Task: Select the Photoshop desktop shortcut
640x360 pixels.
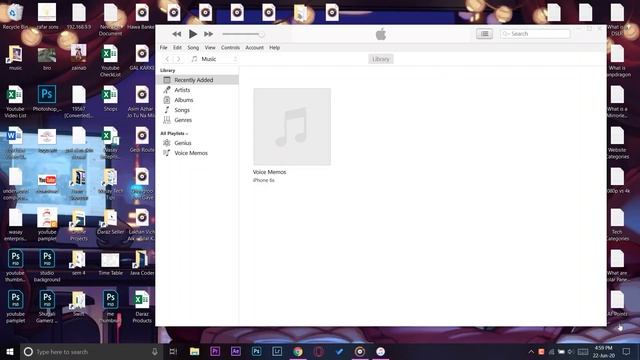Action: click(47, 99)
